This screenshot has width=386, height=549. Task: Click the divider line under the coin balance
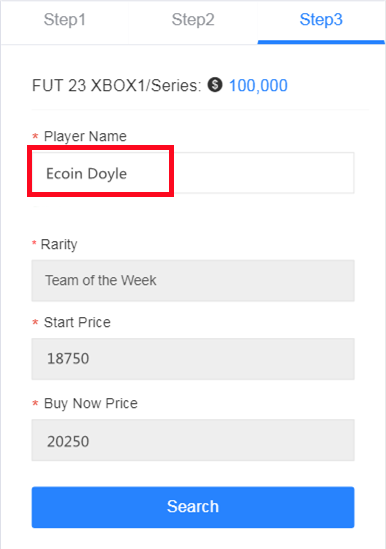tap(200, 110)
